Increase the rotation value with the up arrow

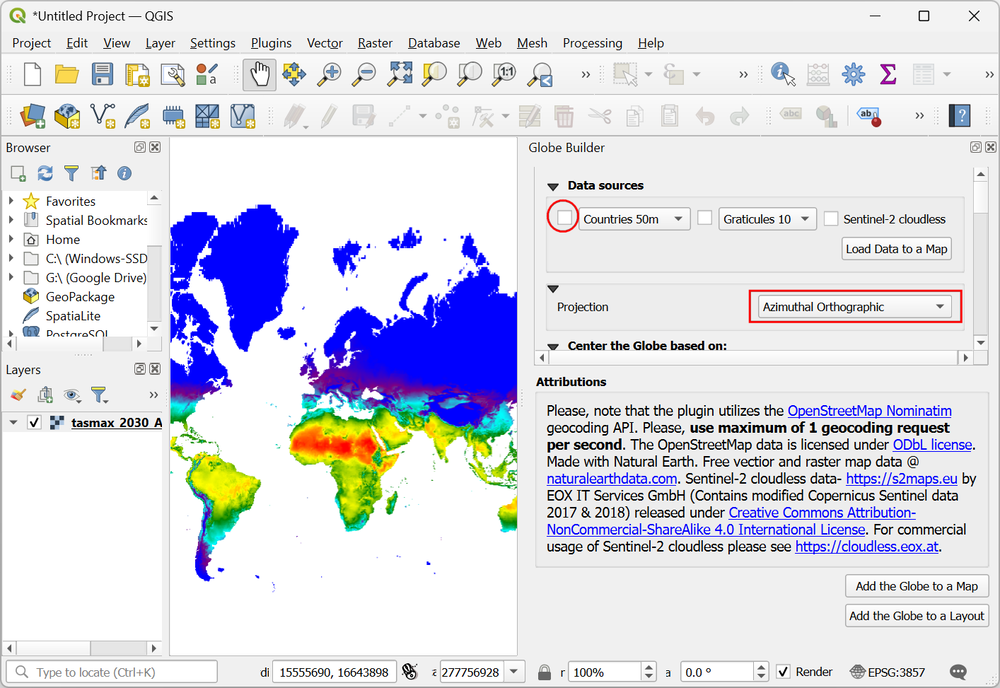(x=761, y=667)
